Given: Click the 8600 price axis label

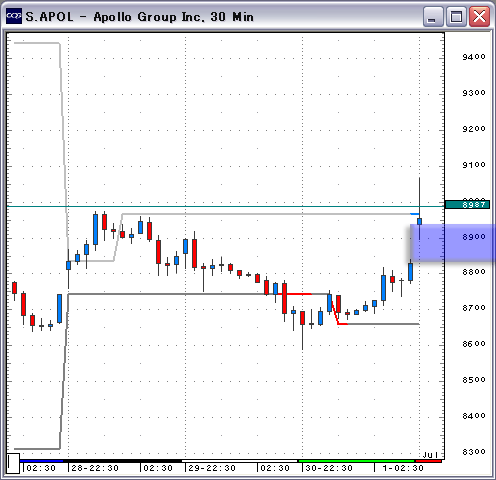Looking at the screenshot, I should [x=474, y=344].
